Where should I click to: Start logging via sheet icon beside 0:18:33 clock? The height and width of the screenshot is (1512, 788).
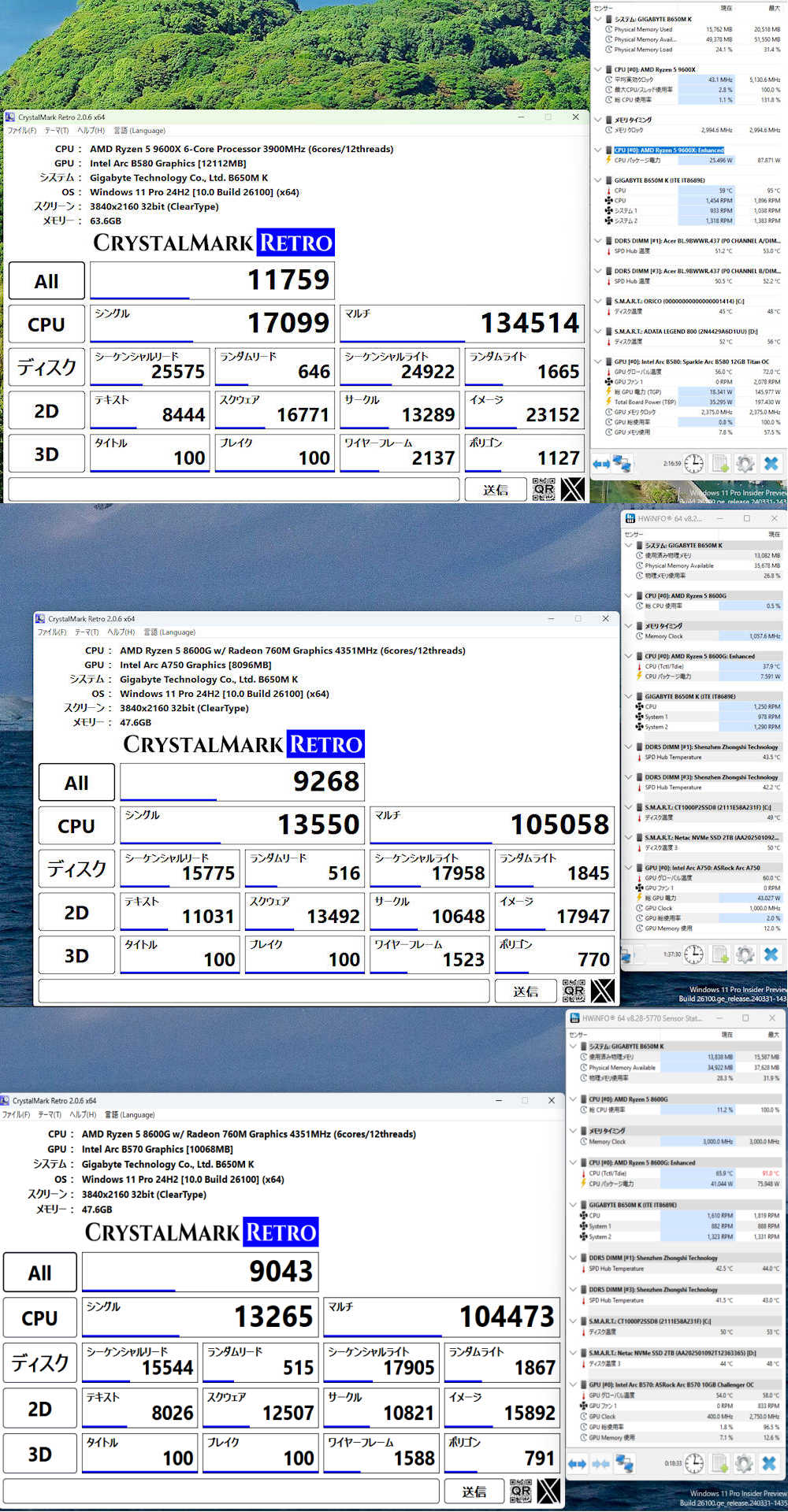[x=720, y=1464]
